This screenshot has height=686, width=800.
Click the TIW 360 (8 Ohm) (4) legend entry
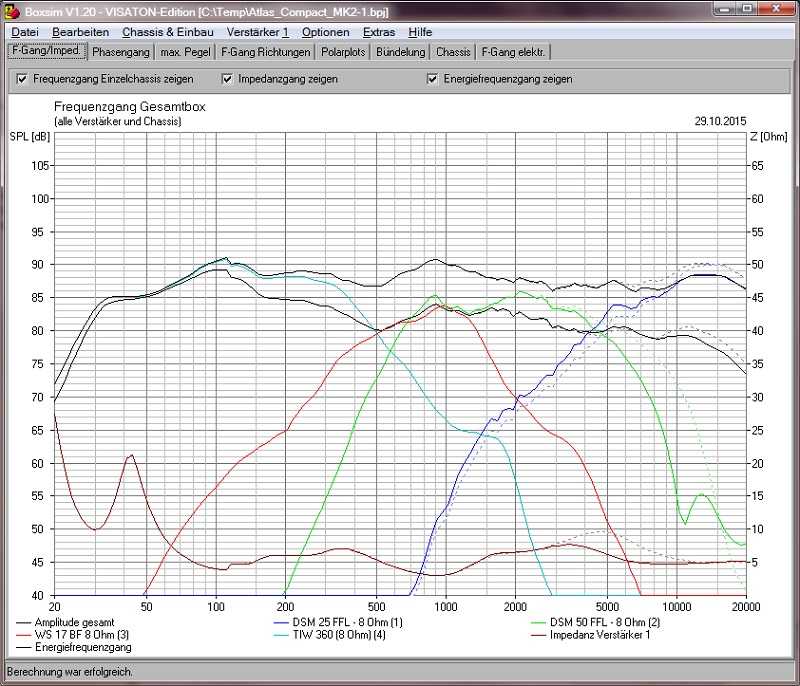click(x=330, y=635)
